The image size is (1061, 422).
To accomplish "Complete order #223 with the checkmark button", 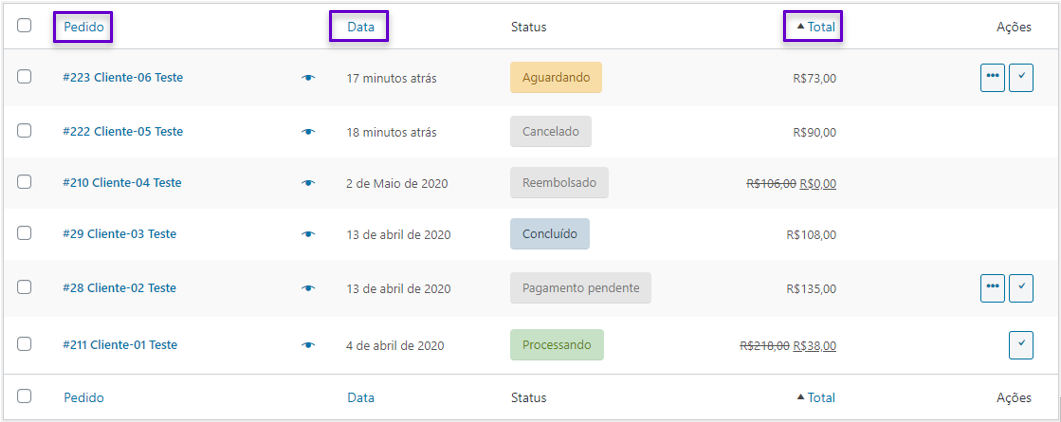I will click(x=1021, y=78).
